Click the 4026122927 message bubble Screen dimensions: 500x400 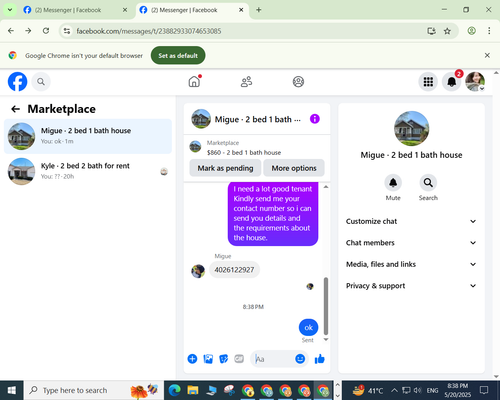[x=234, y=270]
